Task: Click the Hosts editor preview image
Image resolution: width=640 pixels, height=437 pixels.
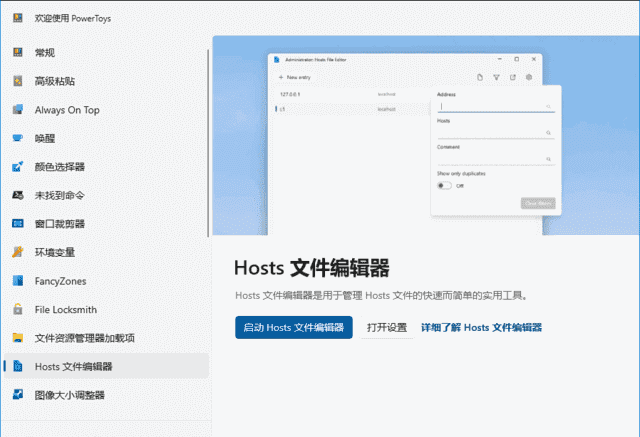Action: [426, 135]
